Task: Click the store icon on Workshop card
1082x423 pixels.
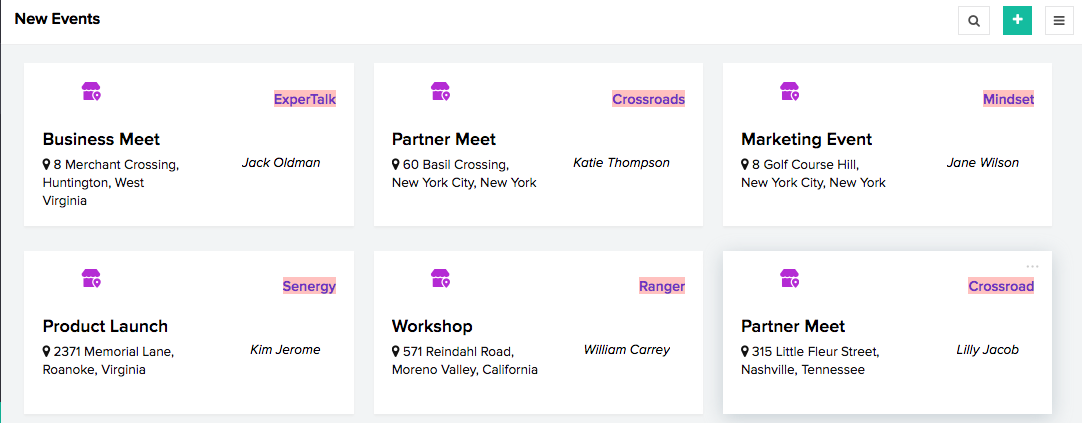Action: point(441,279)
